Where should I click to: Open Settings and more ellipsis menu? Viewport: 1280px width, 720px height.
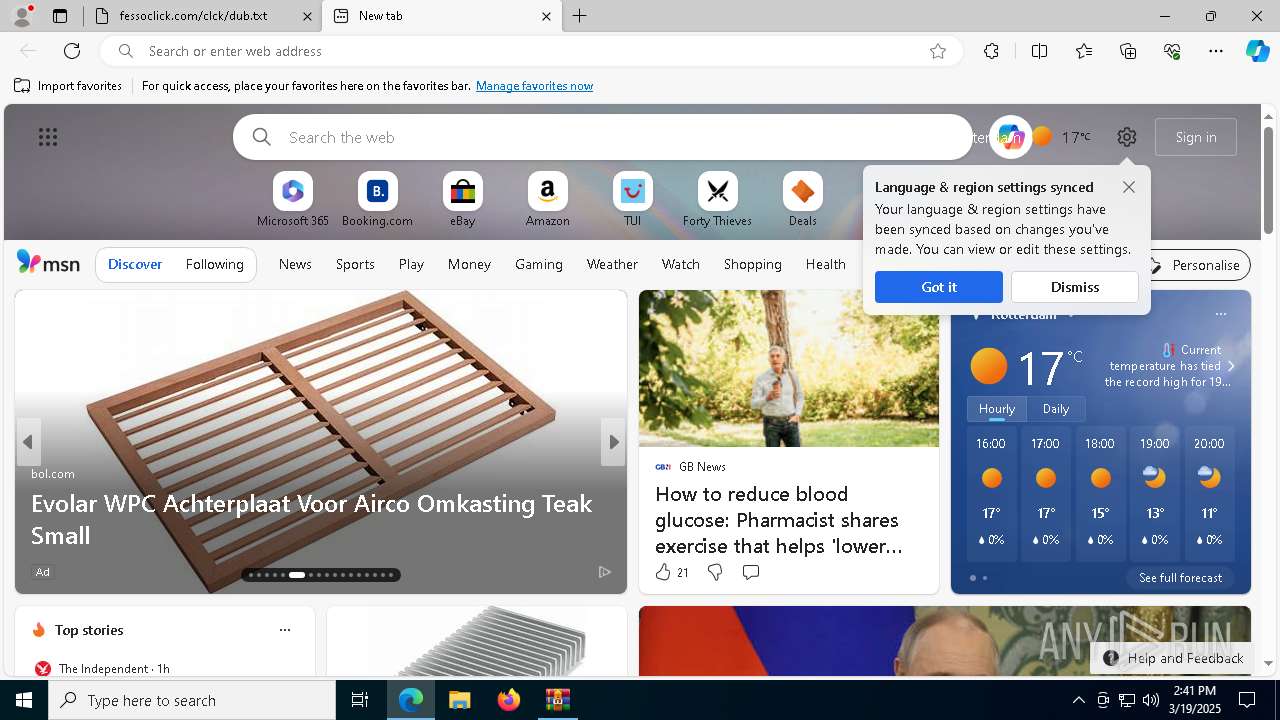(x=1216, y=51)
